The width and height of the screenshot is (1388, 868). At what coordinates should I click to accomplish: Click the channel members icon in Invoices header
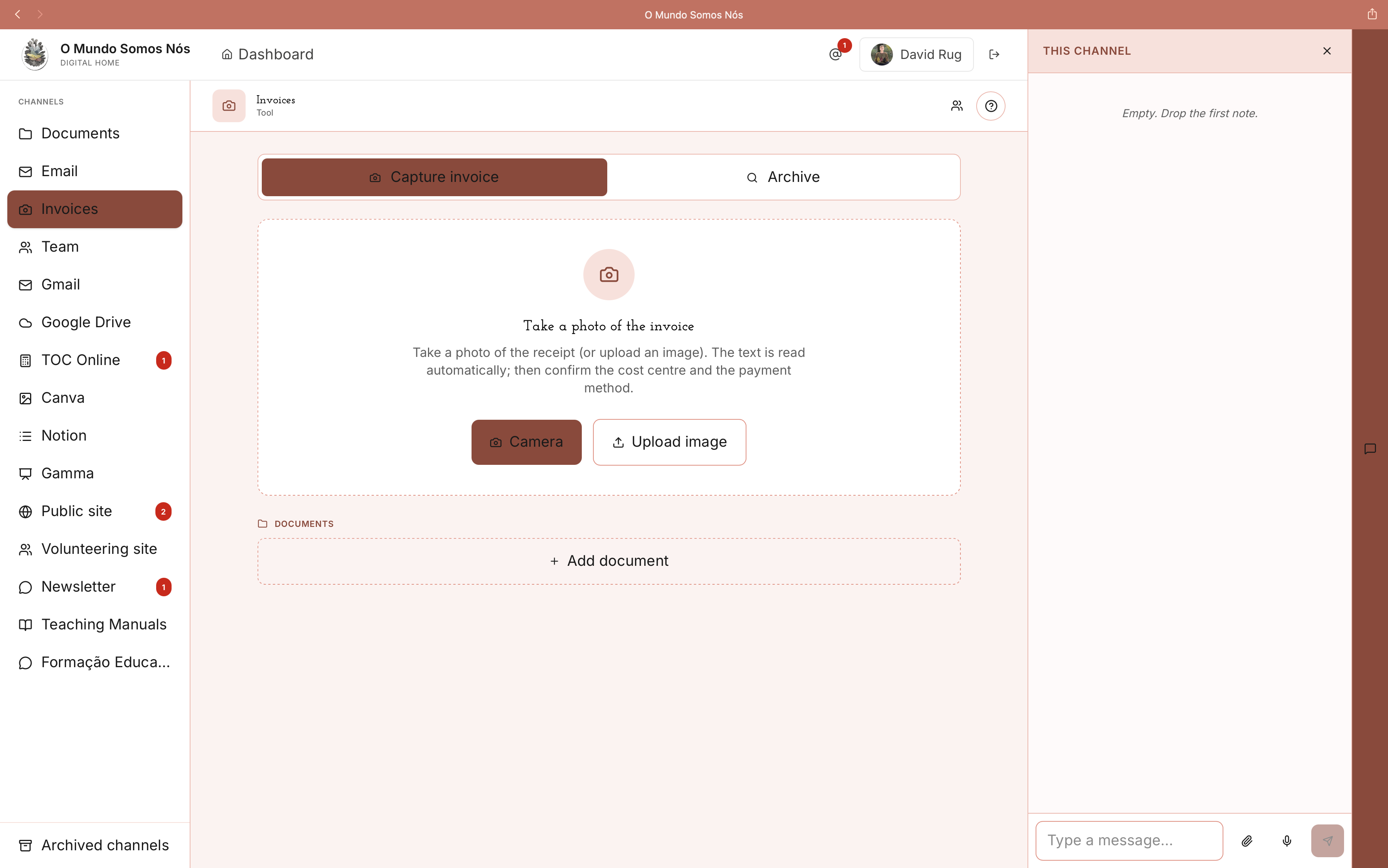pos(957,106)
